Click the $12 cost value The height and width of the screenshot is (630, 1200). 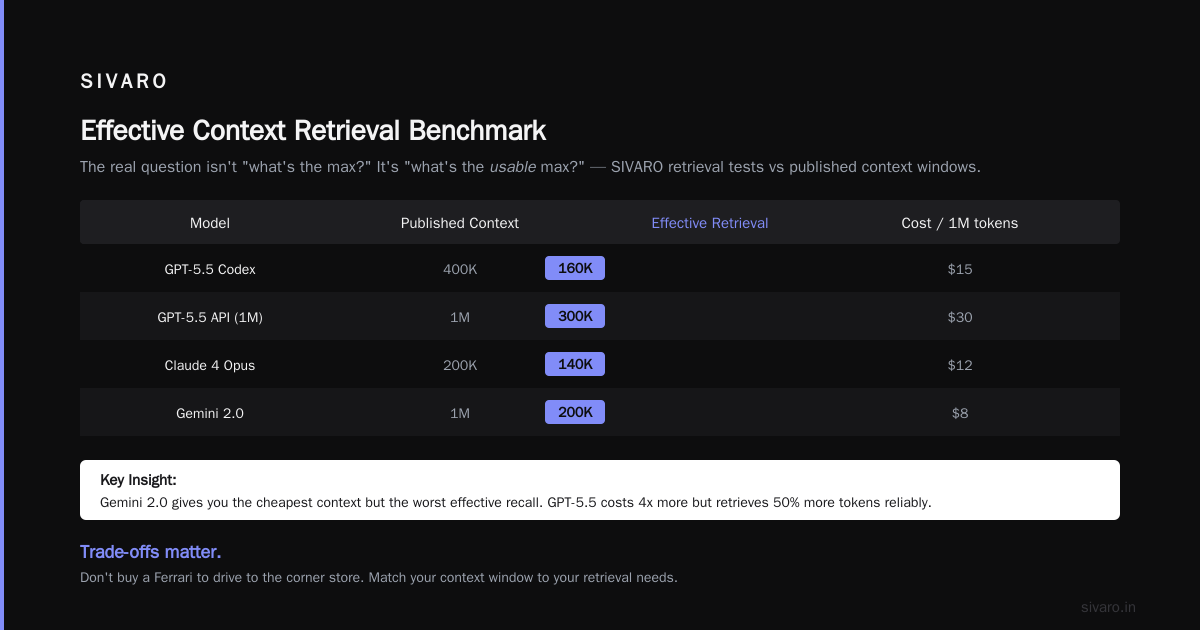(x=960, y=365)
